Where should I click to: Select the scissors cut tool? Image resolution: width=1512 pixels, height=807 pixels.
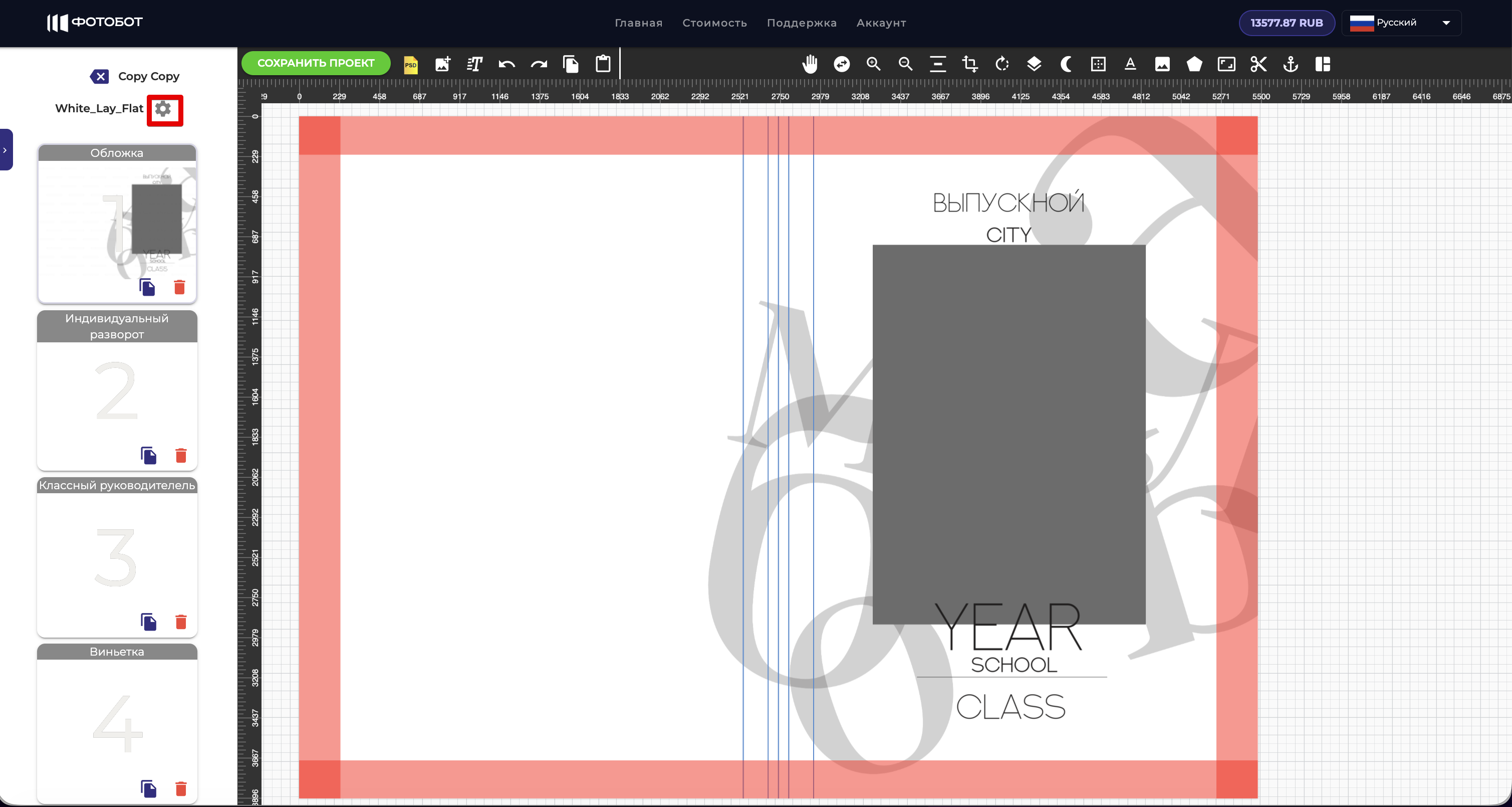(x=1258, y=64)
